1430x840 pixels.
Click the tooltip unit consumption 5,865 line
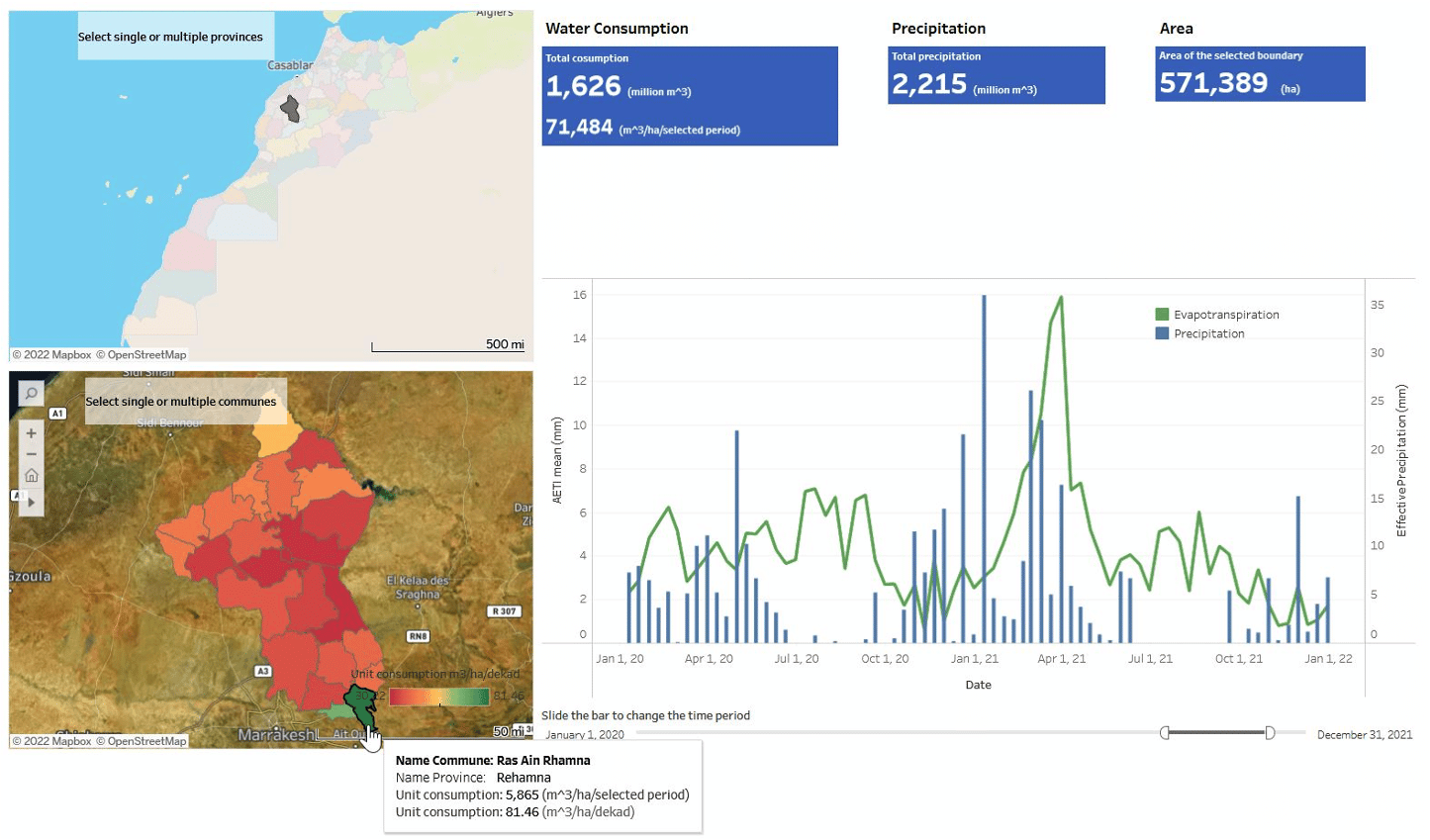(542, 794)
